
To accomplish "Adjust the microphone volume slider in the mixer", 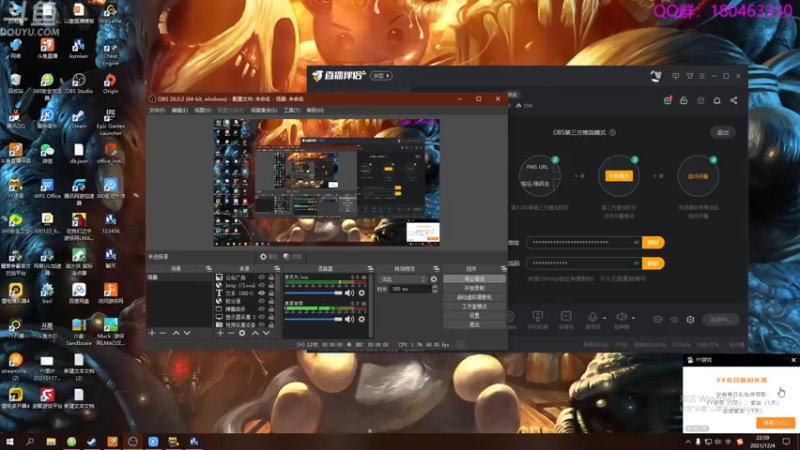I will [313, 293].
